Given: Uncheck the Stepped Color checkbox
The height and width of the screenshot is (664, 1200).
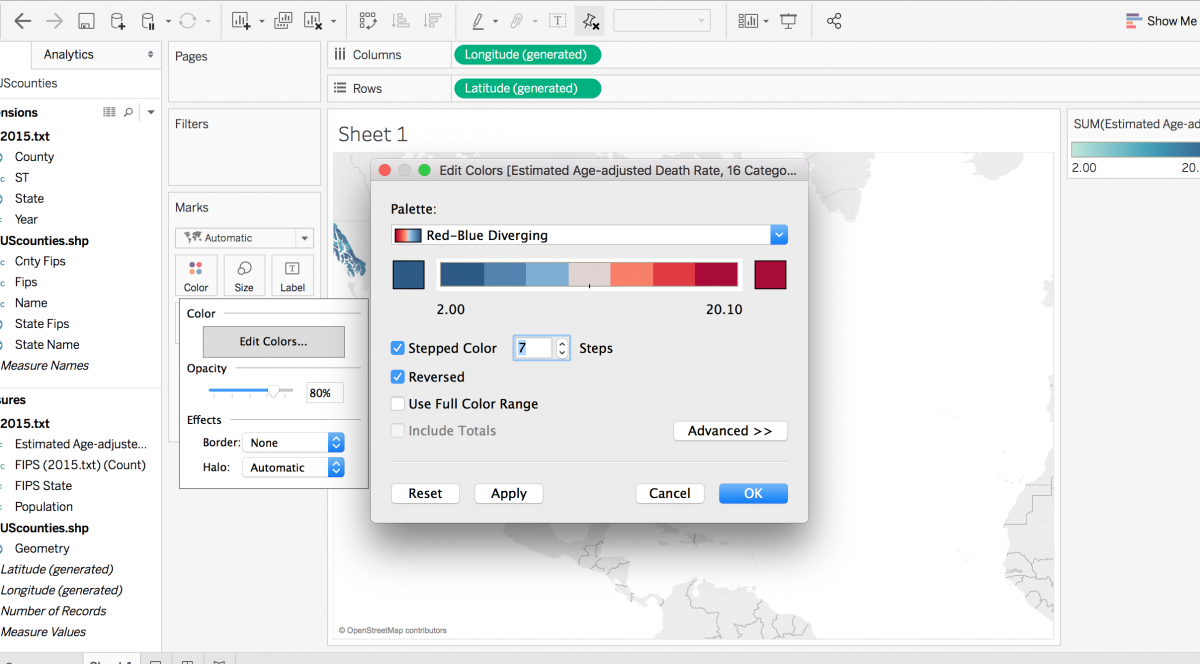Looking at the screenshot, I should (397, 348).
